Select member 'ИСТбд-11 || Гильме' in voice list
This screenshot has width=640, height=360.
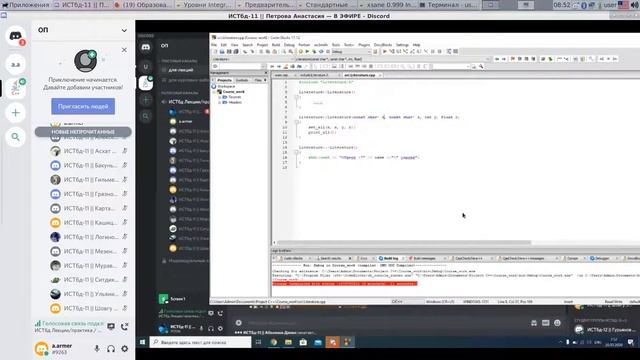[89, 180]
